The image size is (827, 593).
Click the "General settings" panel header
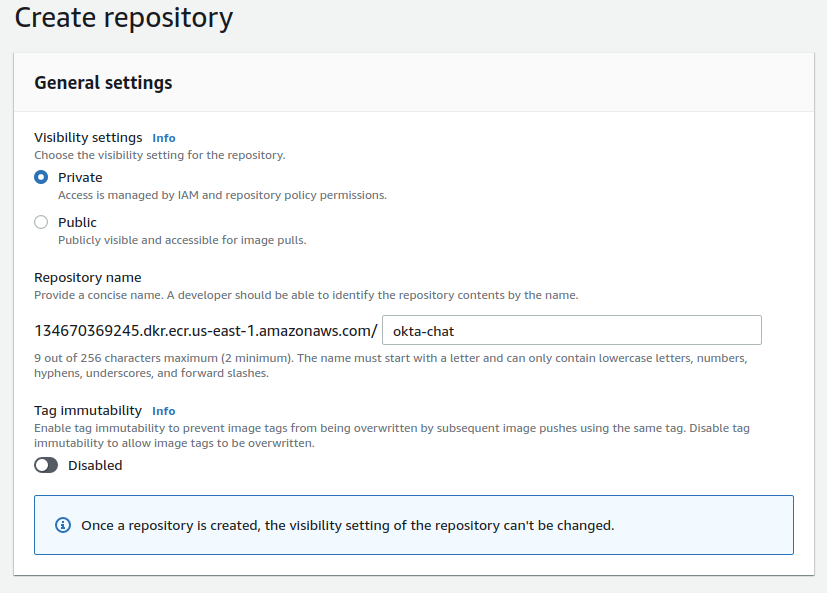[103, 83]
